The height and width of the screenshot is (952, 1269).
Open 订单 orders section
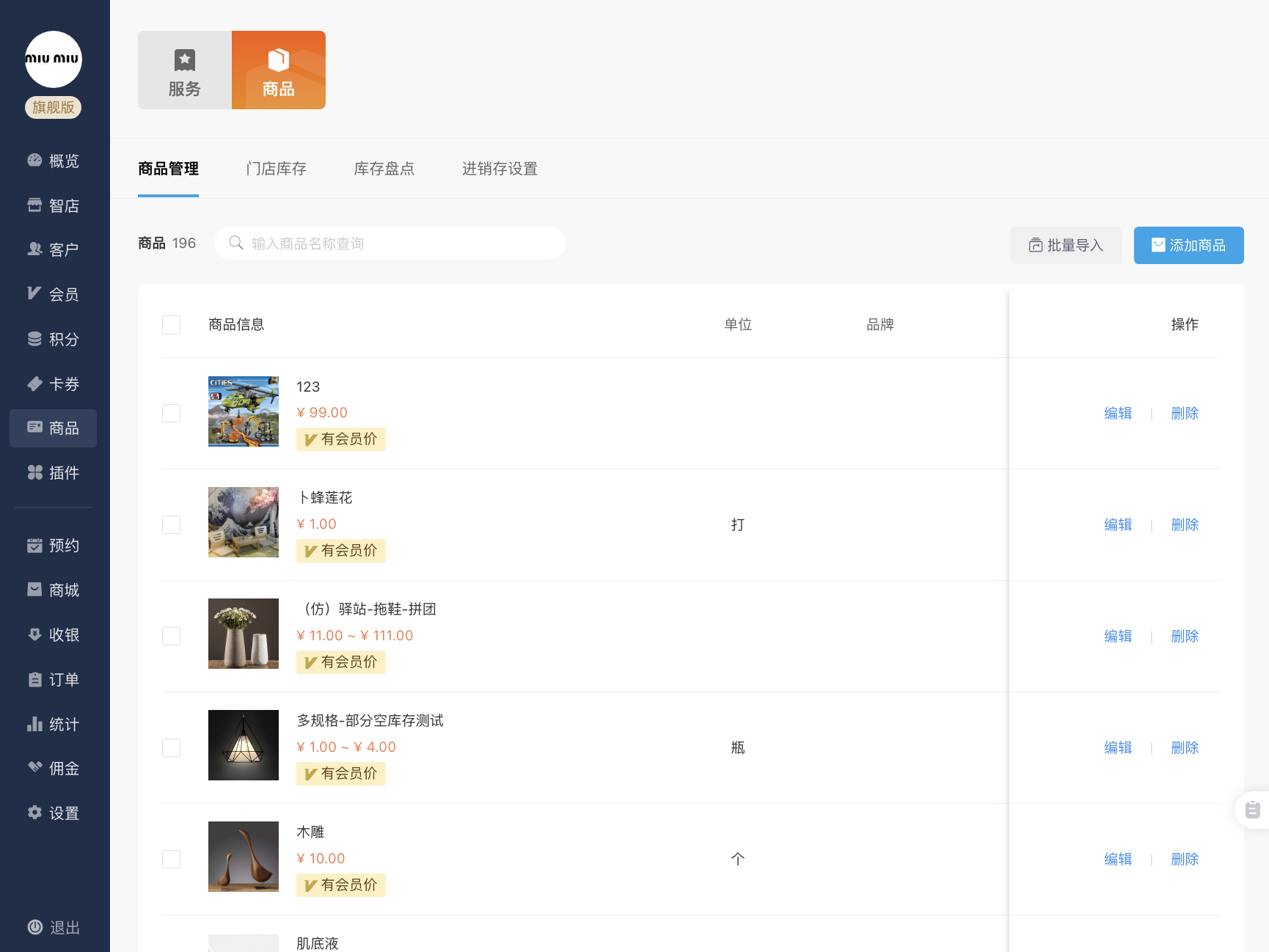(54, 679)
